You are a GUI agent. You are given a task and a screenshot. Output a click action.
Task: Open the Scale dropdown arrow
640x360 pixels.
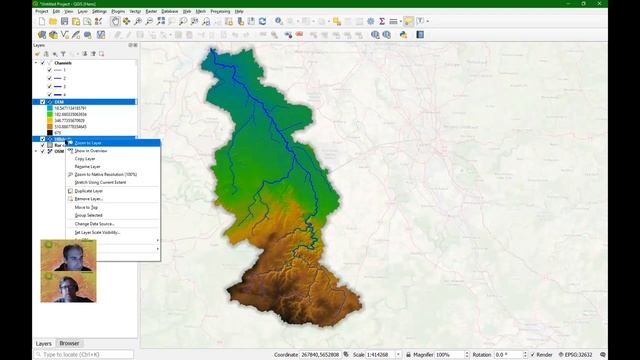[398, 355]
